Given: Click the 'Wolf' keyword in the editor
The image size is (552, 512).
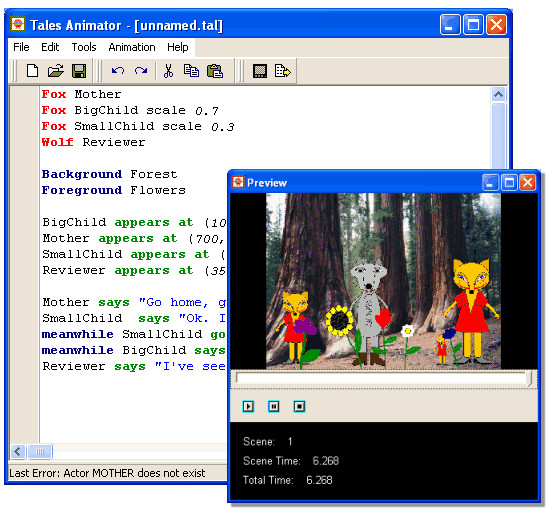Looking at the screenshot, I should [x=57, y=142].
